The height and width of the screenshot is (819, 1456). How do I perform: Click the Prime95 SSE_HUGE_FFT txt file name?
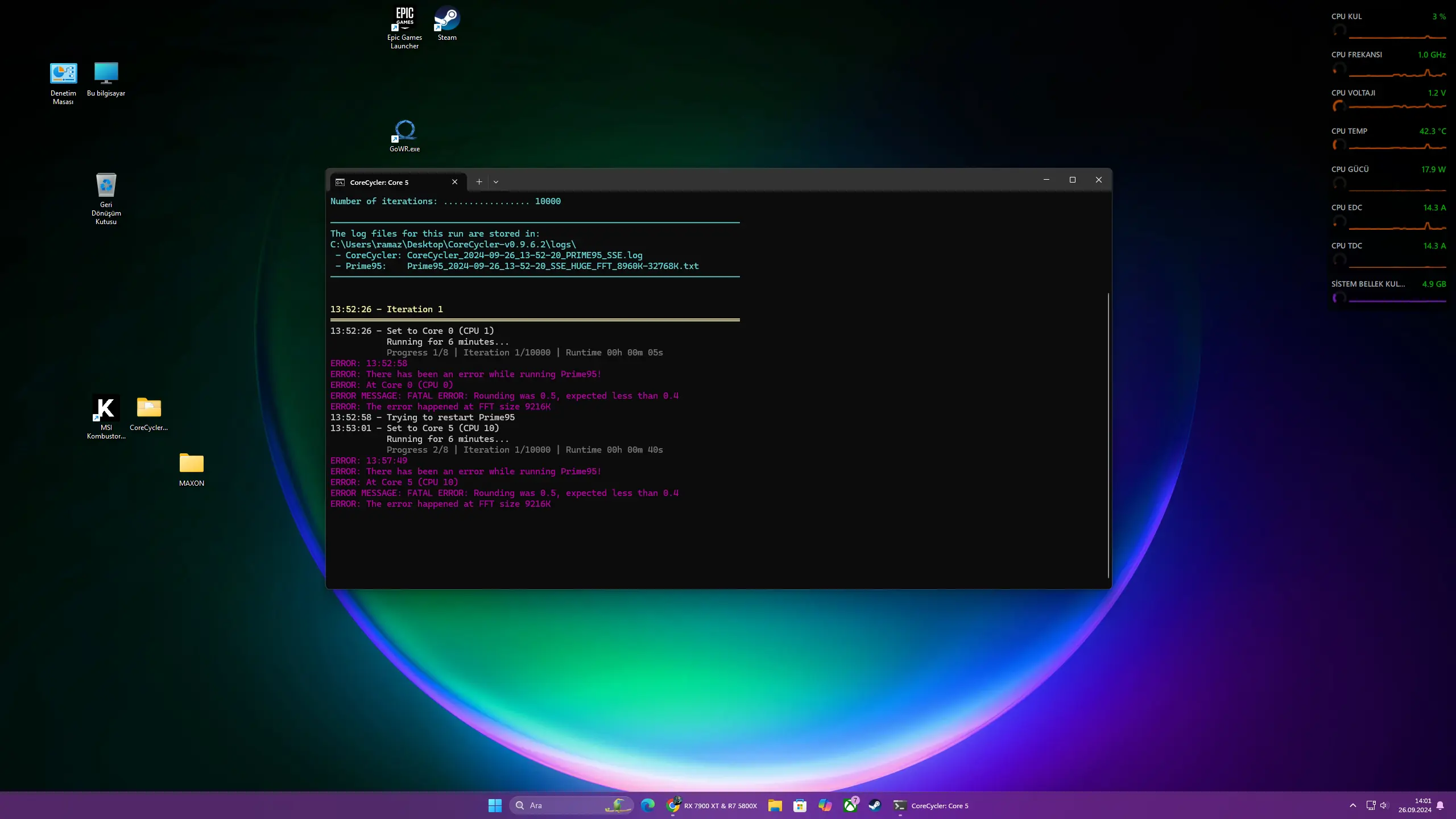pos(553,266)
